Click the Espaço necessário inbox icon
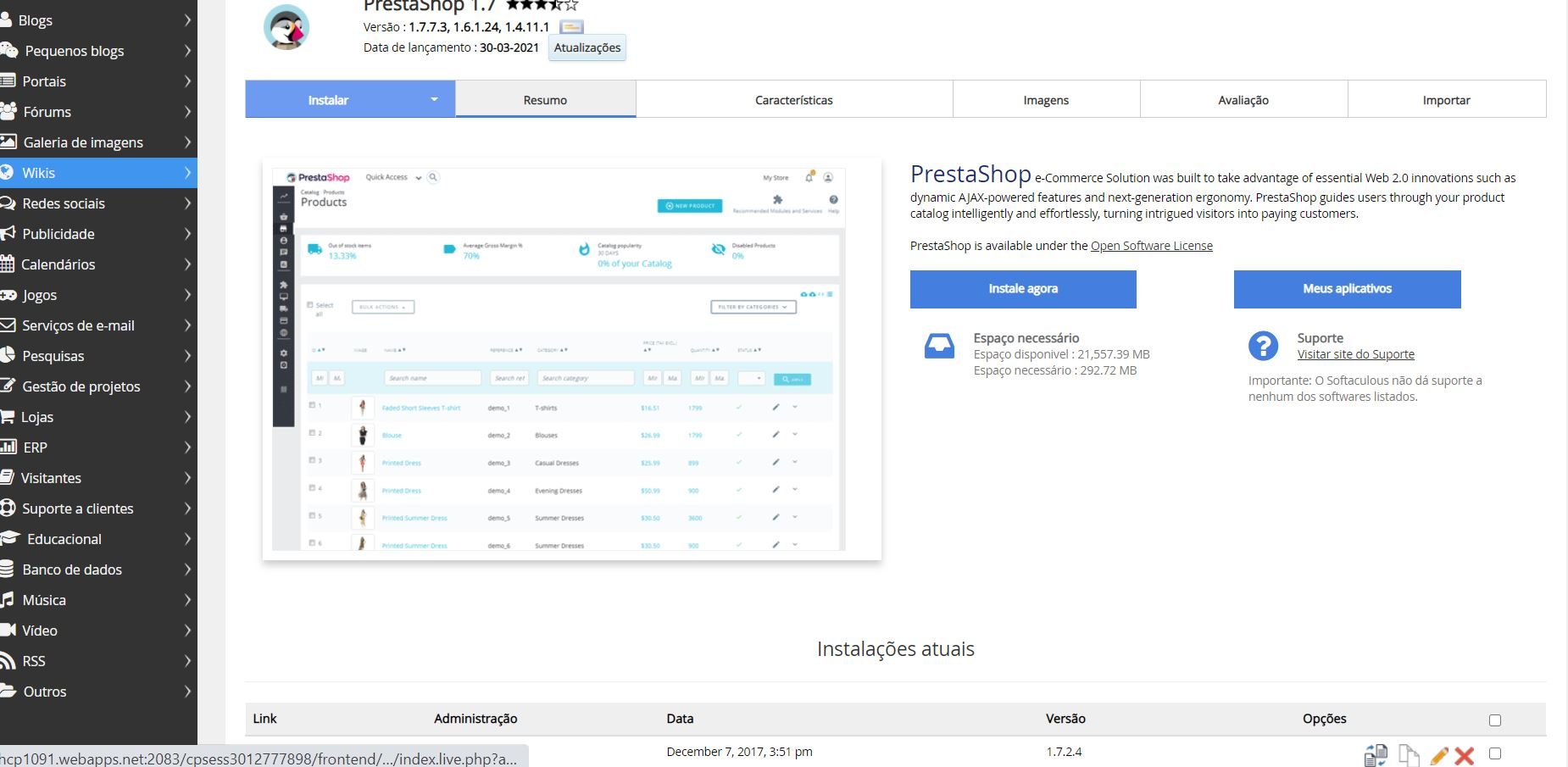Image resolution: width=1568 pixels, height=767 pixels. coord(939,346)
